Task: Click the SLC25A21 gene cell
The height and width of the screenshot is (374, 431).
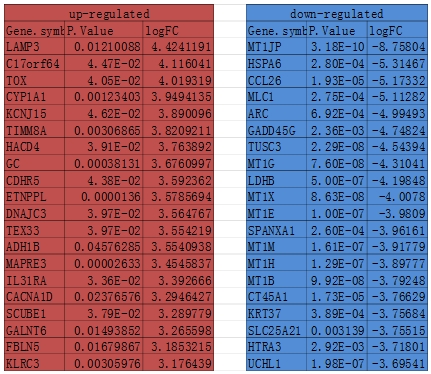Action: (276, 330)
